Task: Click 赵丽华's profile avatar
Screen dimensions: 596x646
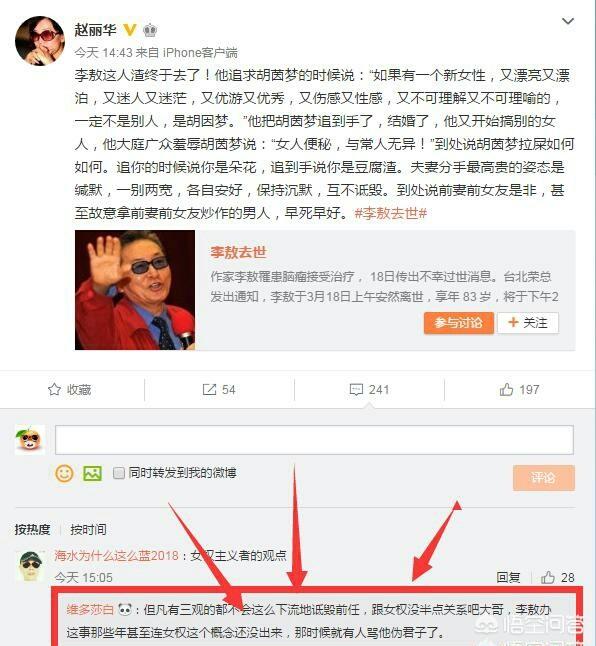Action: point(40,41)
